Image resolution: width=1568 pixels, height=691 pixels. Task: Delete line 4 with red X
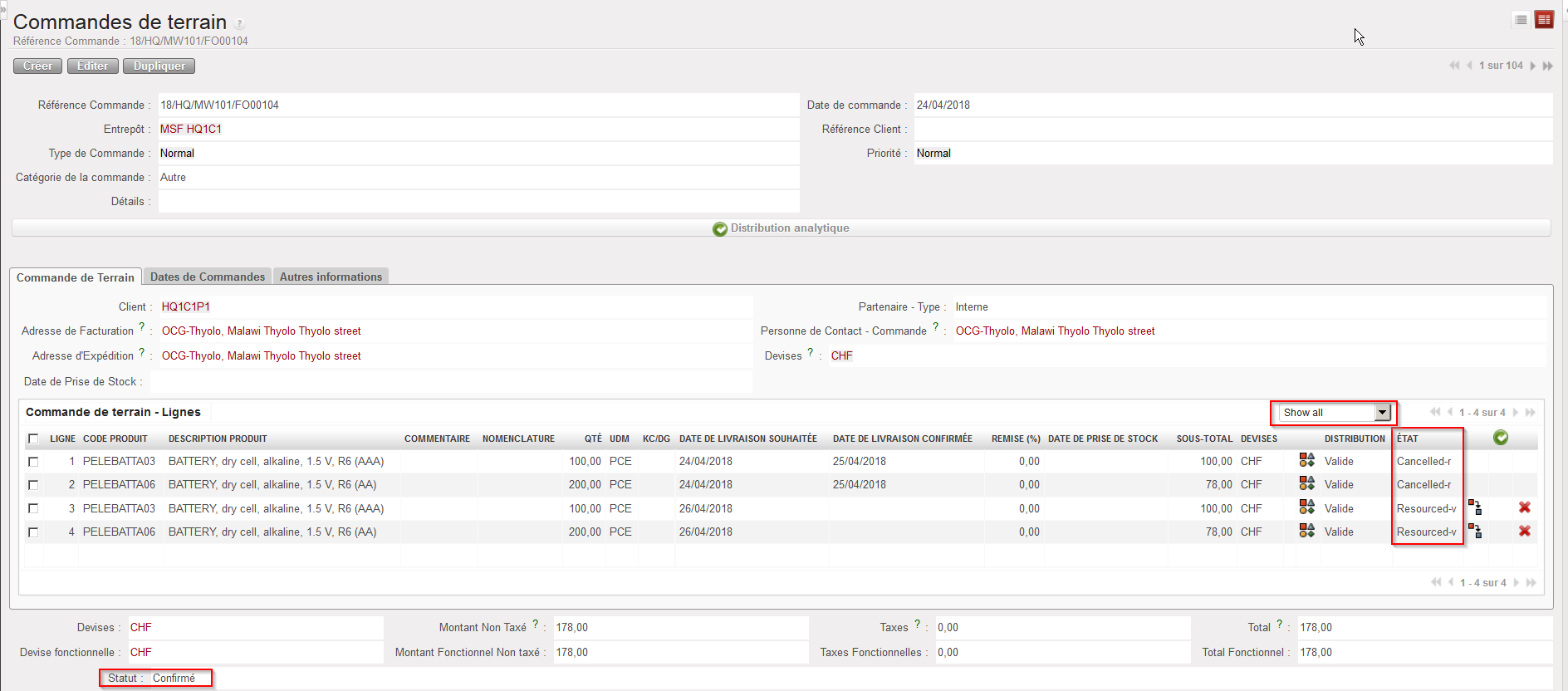[1525, 531]
